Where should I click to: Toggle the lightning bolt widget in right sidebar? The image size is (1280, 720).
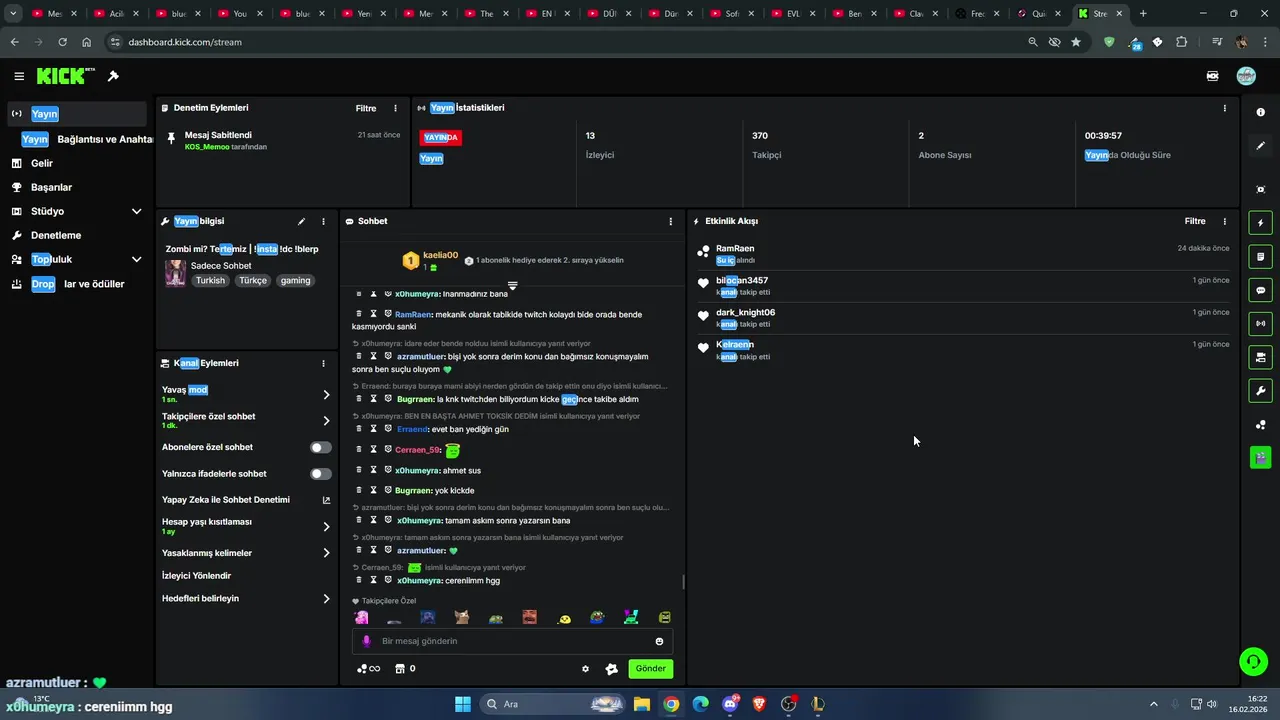tap(1260, 223)
